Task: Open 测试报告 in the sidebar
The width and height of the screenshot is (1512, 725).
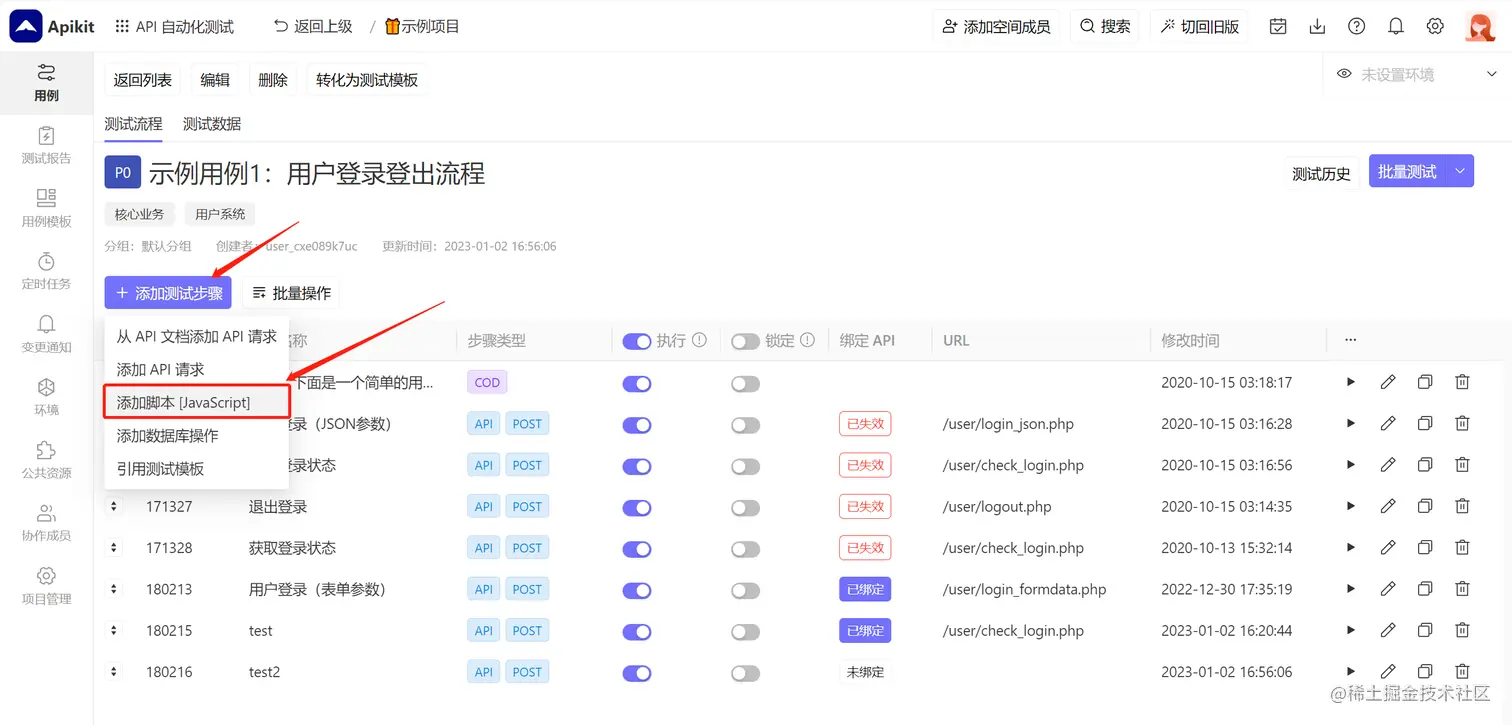Action: (46, 145)
